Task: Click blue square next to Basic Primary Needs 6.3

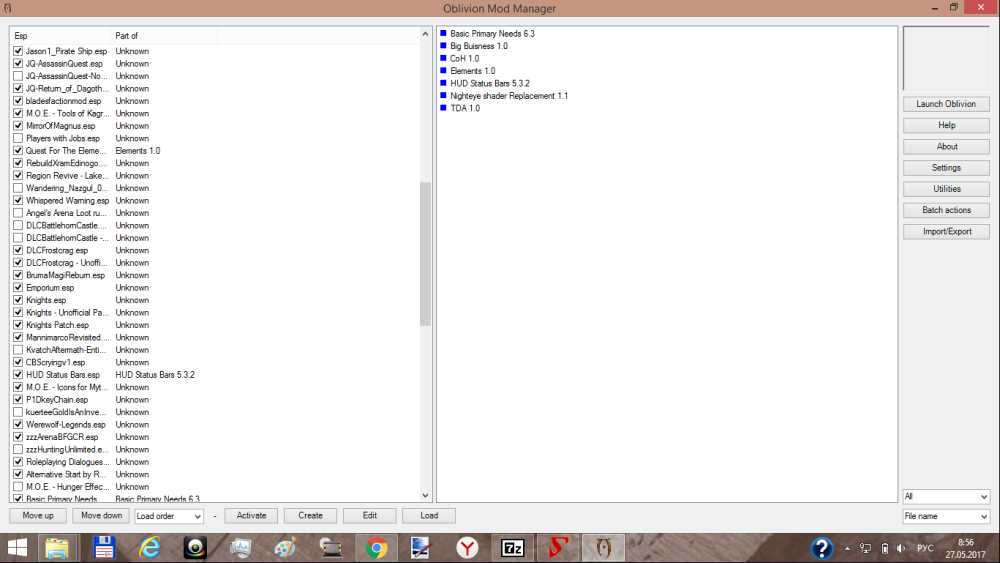Action: pos(443,33)
